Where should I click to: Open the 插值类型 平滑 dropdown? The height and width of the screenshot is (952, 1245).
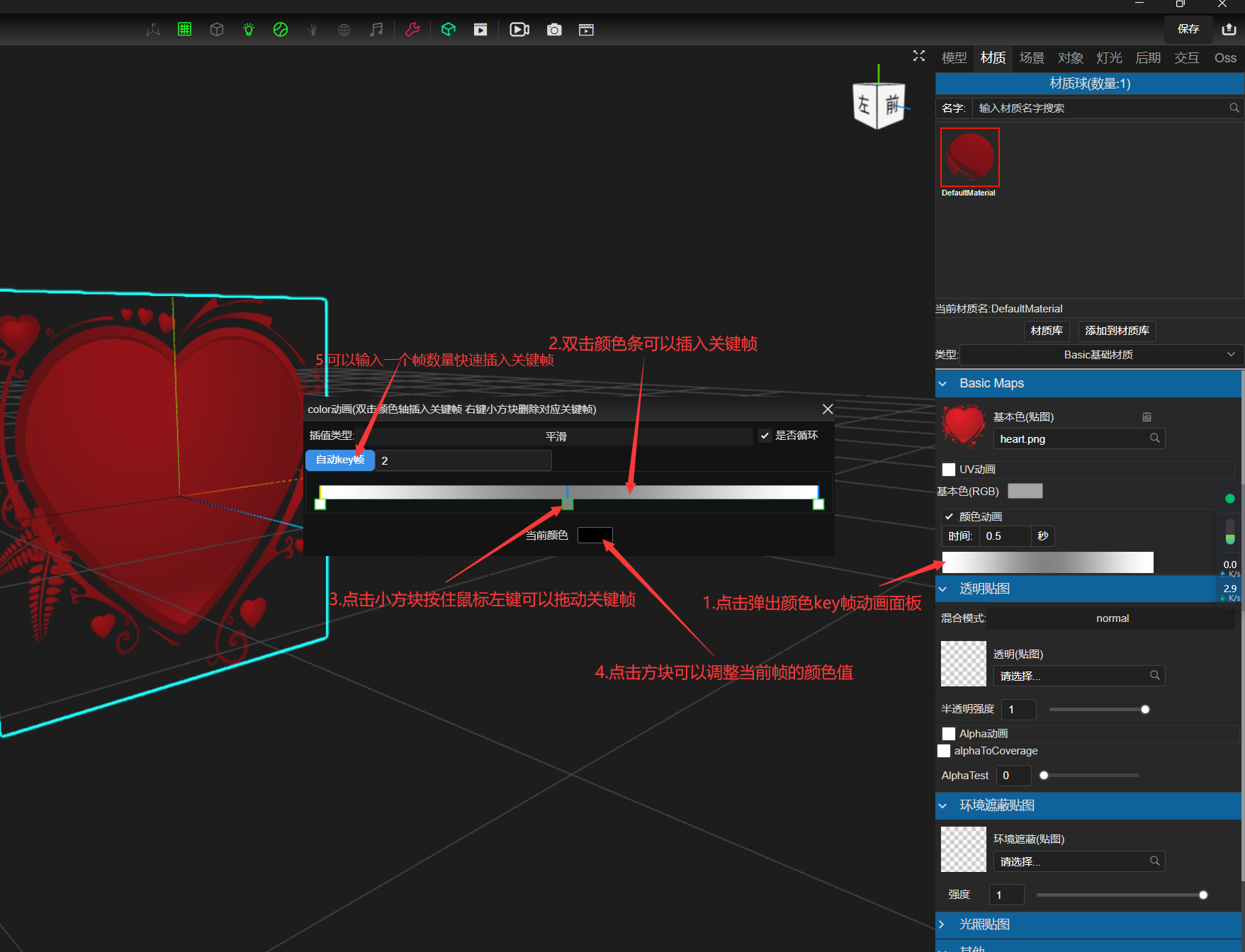click(556, 436)
